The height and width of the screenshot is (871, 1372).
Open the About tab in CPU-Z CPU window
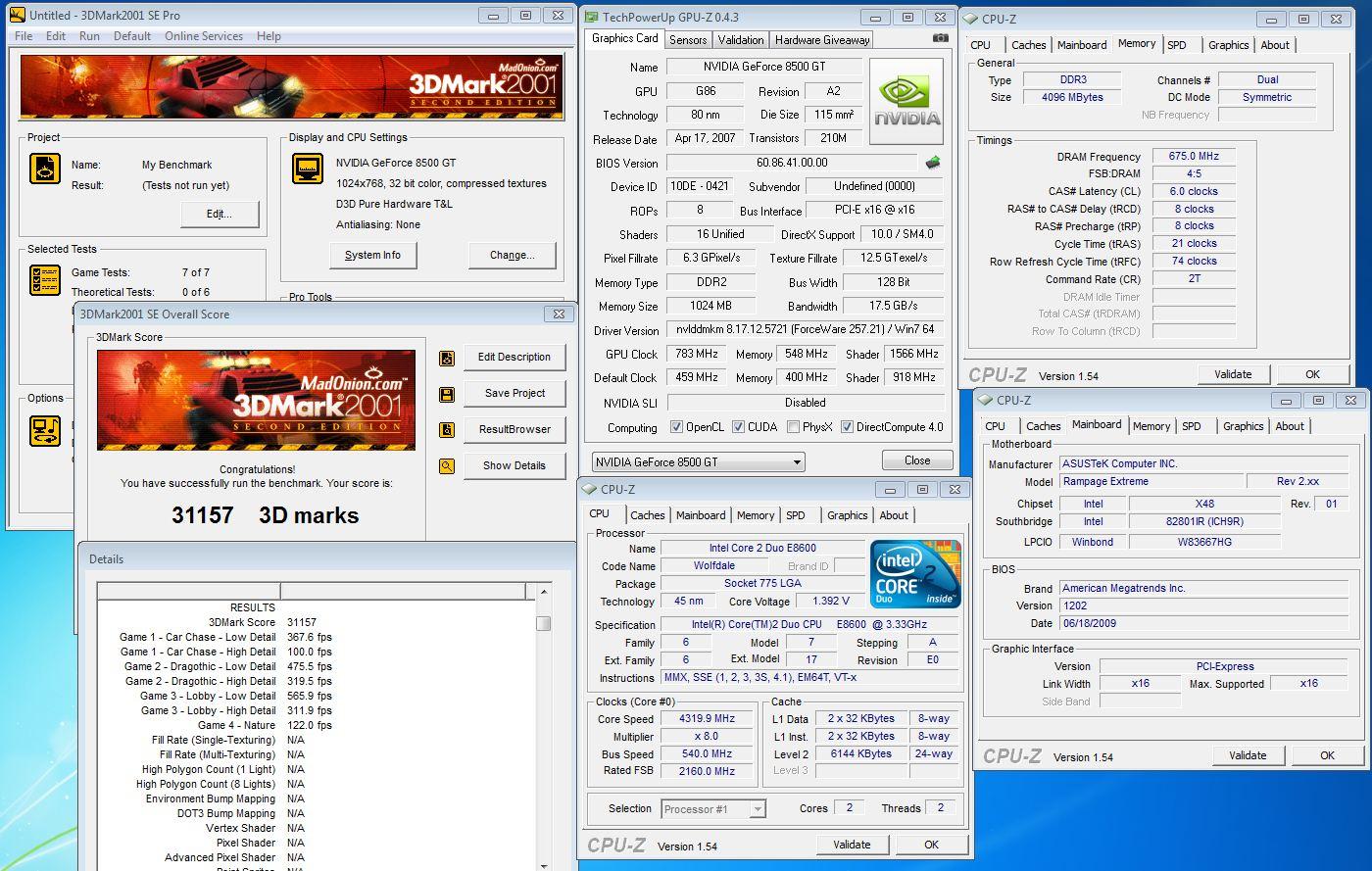(x=894, y=515)
